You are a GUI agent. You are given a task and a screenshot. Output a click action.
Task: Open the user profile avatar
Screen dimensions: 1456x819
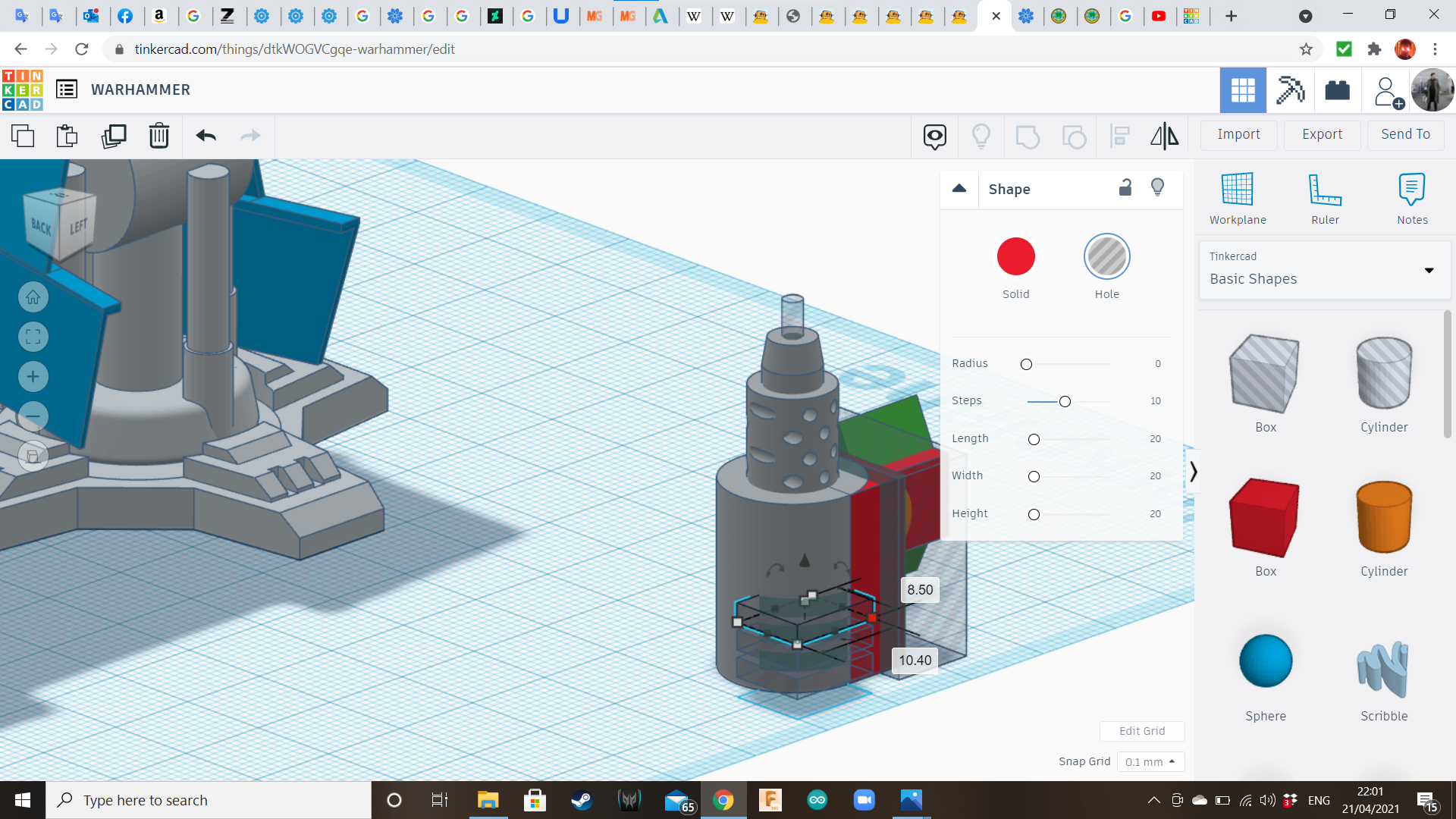pos(1432,90)
